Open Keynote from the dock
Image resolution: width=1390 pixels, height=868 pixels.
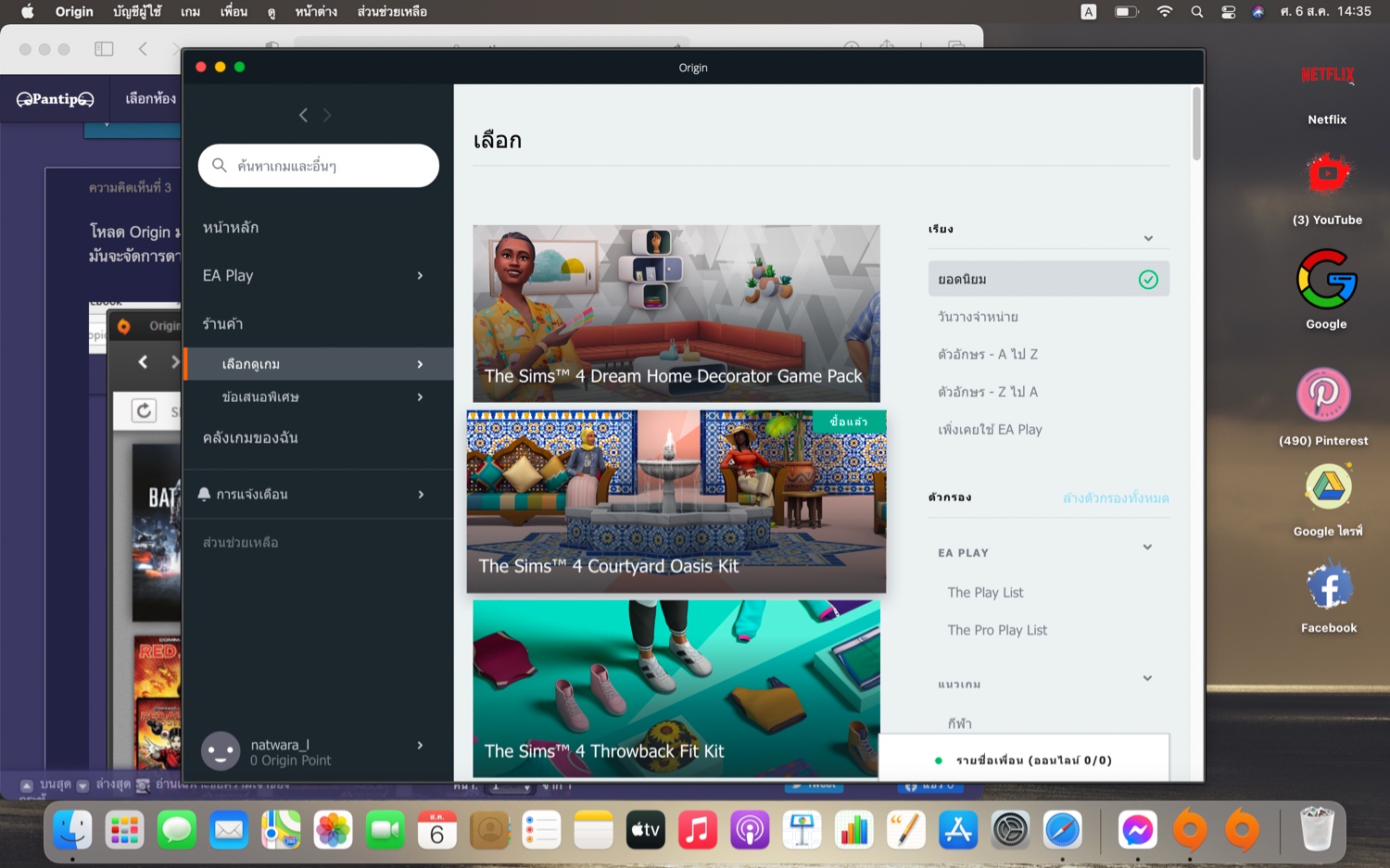802,830
